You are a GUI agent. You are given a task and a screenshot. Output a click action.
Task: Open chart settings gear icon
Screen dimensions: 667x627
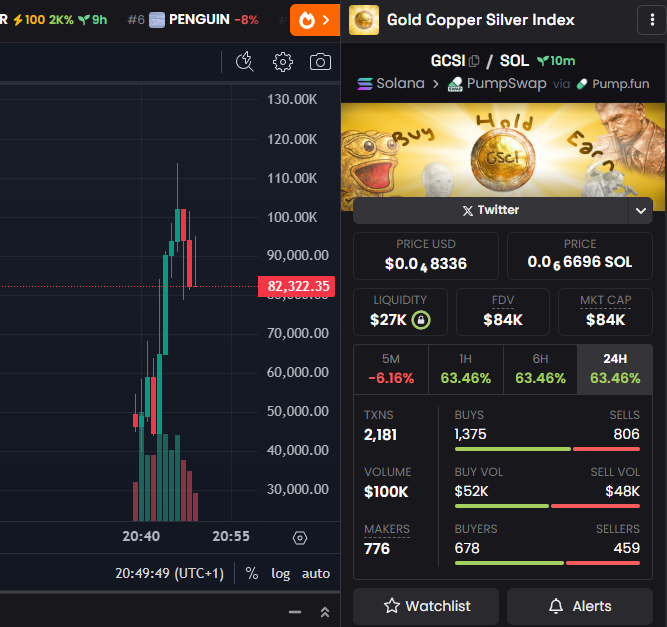coord(282,62)
